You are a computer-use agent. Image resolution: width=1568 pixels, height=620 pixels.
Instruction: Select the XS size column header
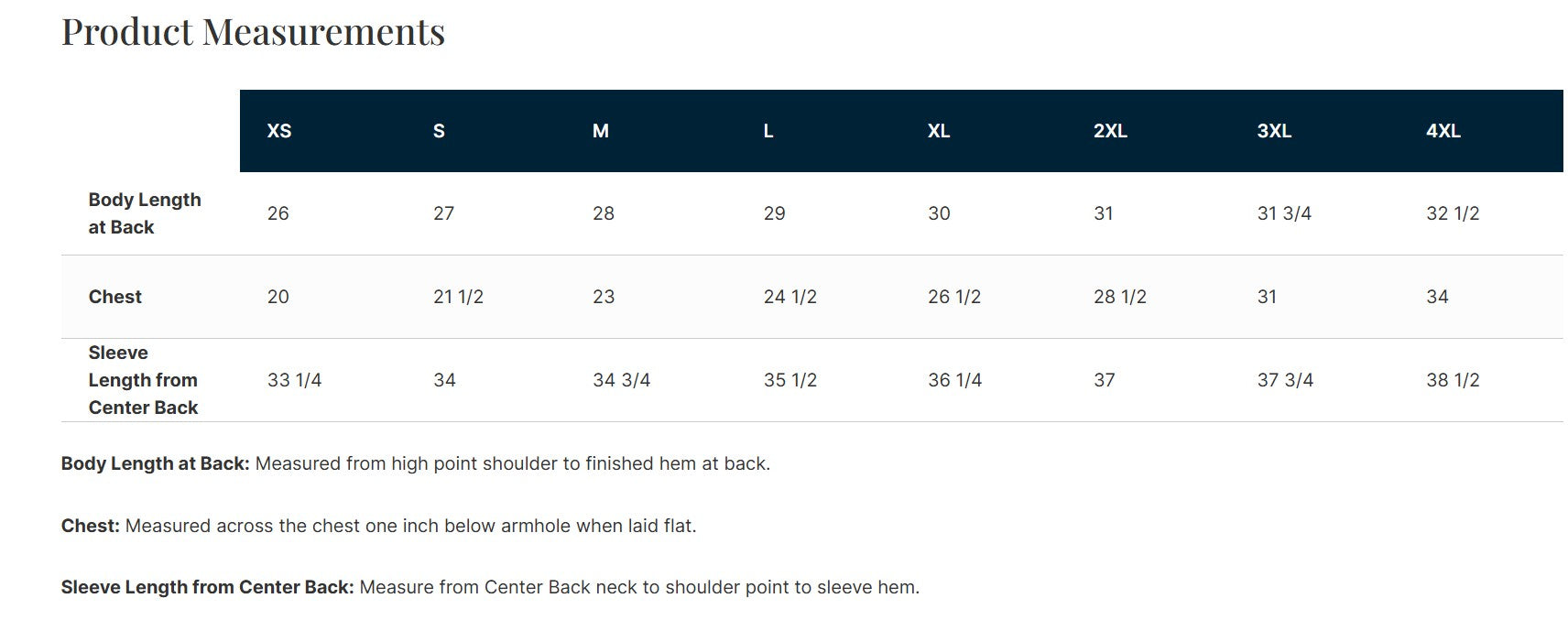pos(279,131)
